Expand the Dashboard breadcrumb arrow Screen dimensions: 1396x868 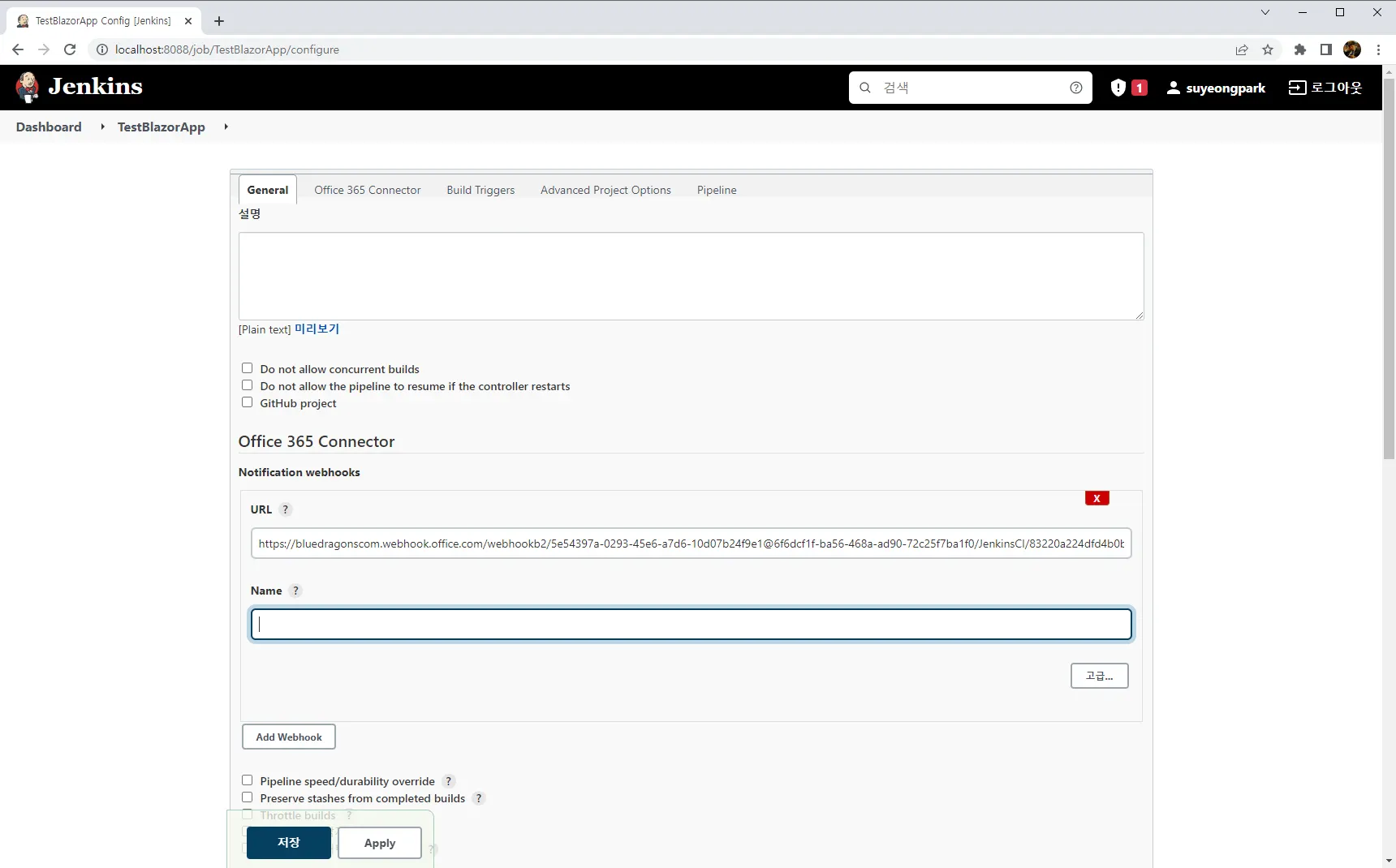(x=102, y=127)
